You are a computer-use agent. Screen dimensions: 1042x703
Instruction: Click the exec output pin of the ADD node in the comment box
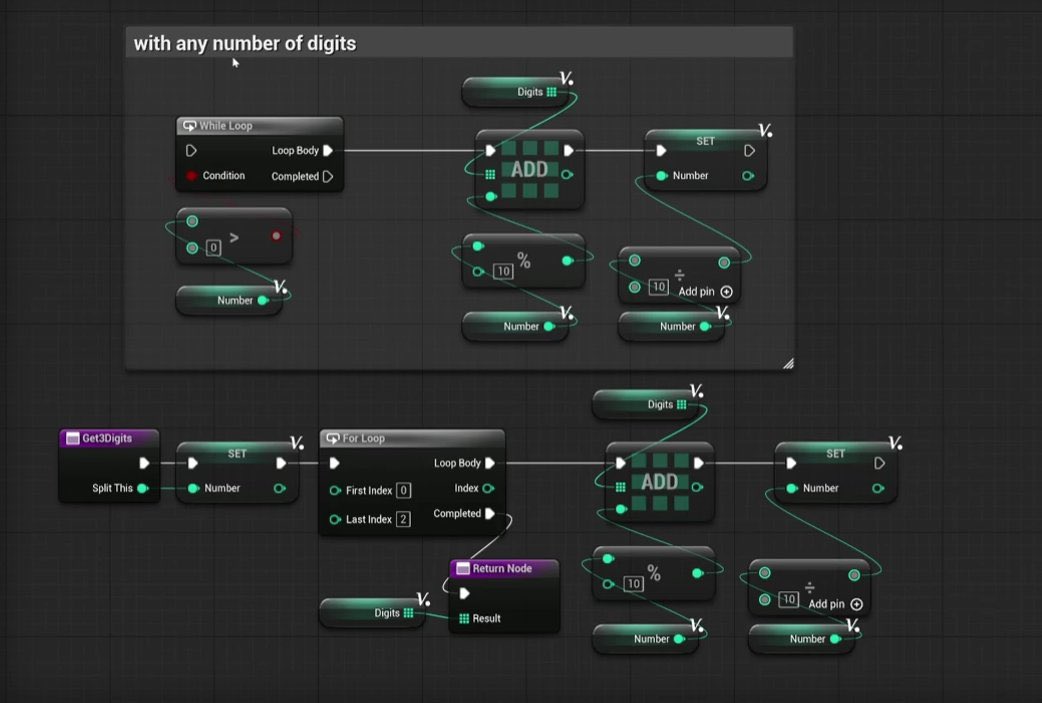[568, 151]
